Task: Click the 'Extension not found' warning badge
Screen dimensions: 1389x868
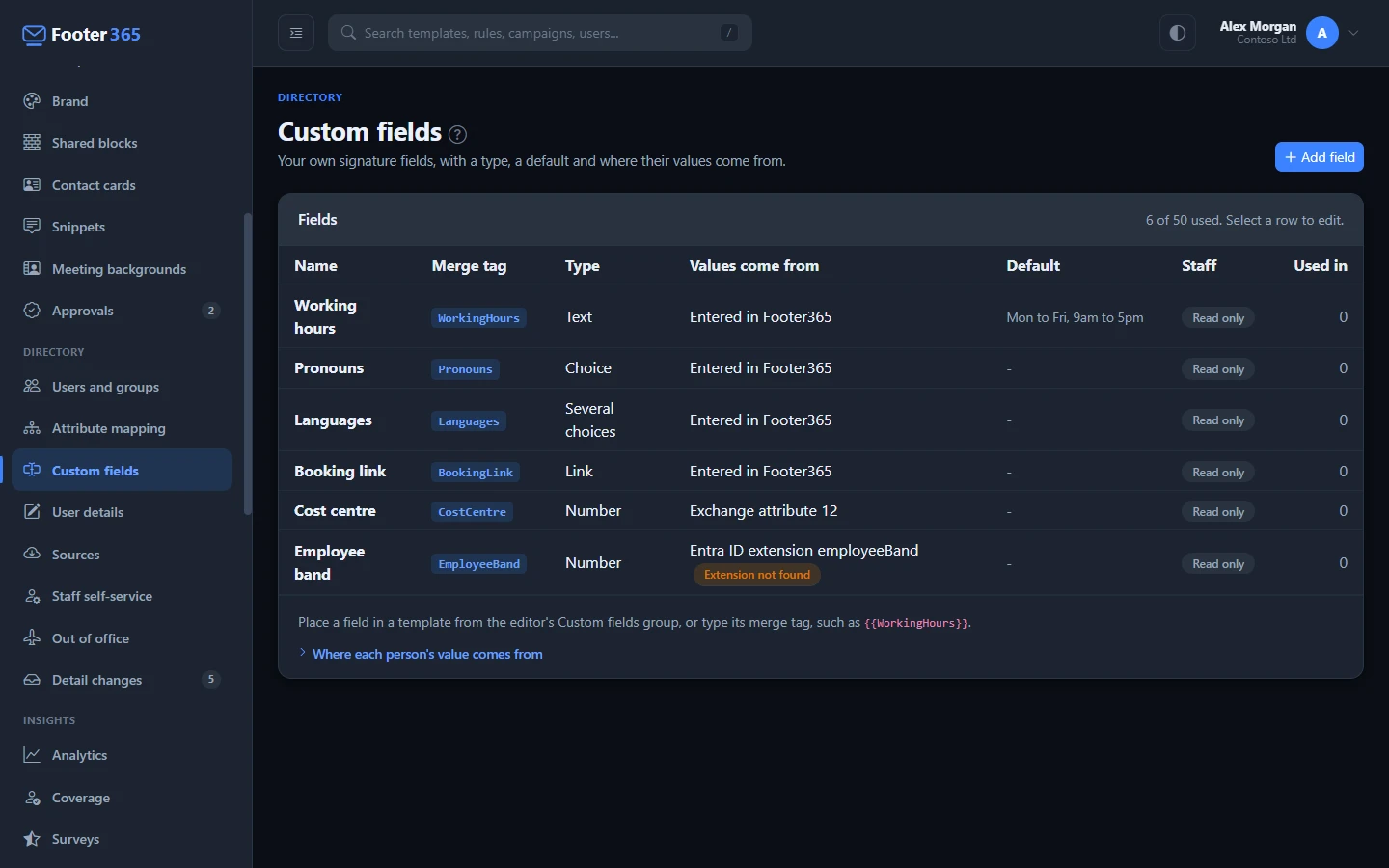Action: coord(757,575)
